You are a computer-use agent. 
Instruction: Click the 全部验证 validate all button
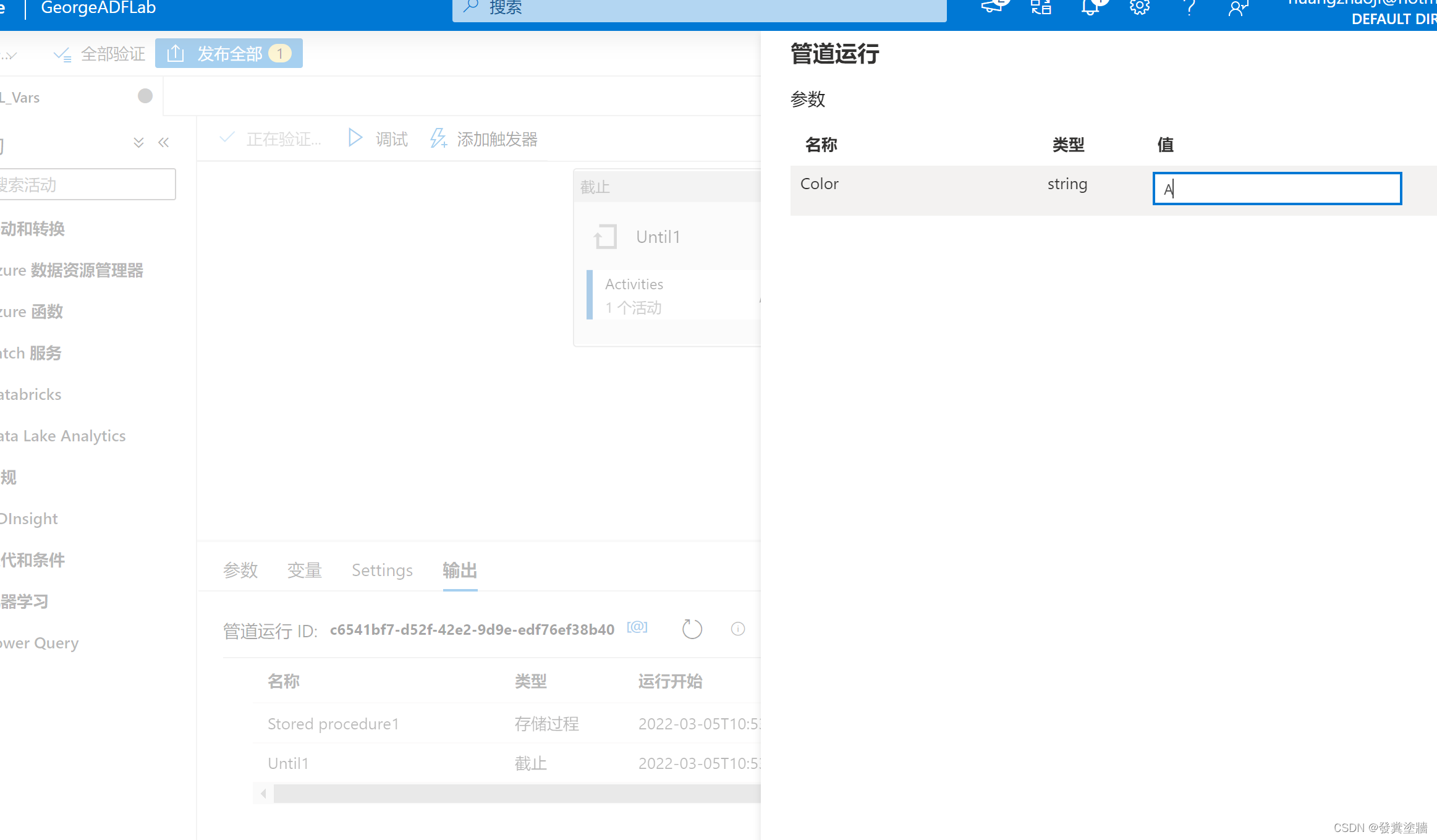(x=99, y=54)
